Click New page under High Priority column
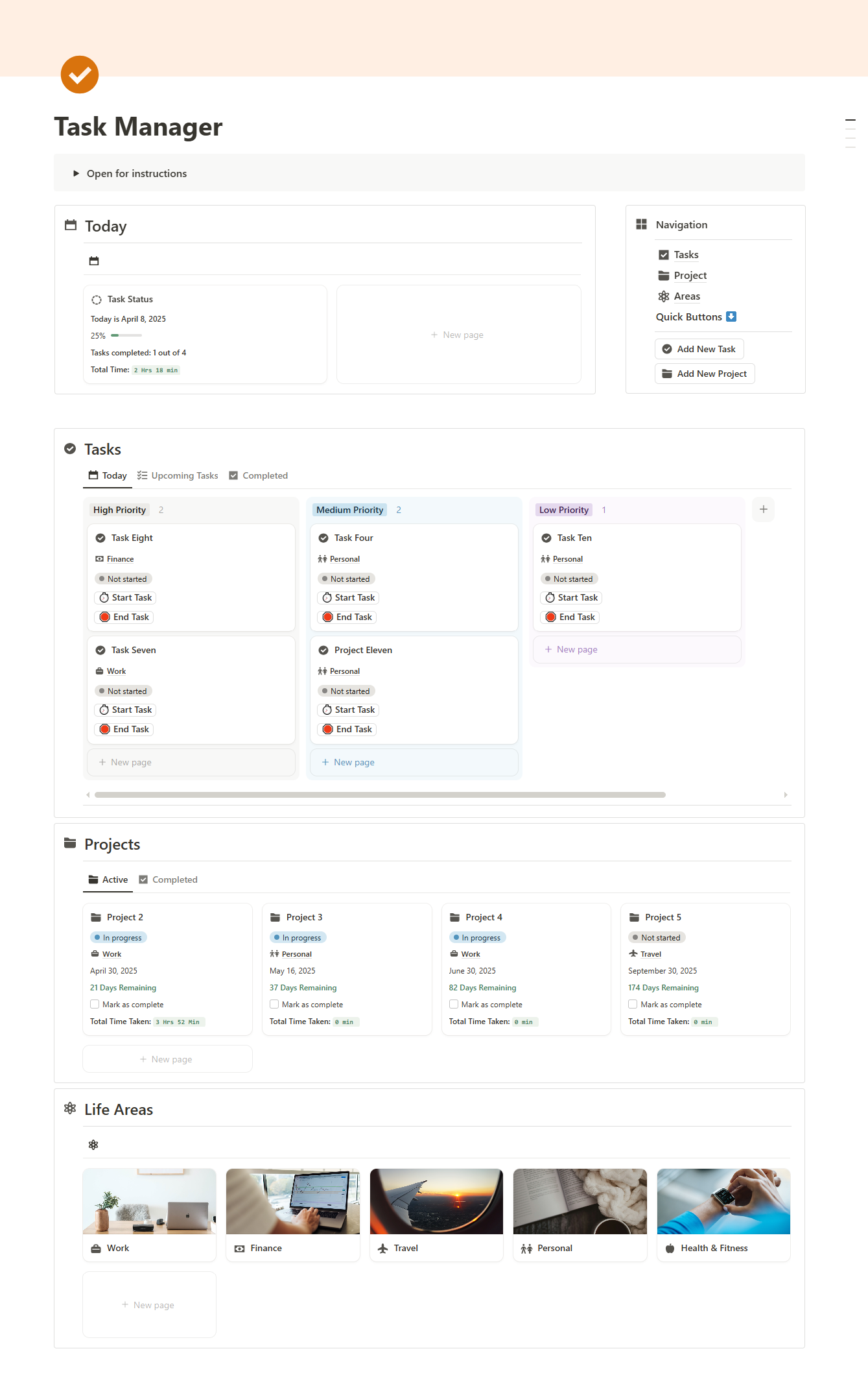This screenshot has height=1375, width=868. (191, 762)
